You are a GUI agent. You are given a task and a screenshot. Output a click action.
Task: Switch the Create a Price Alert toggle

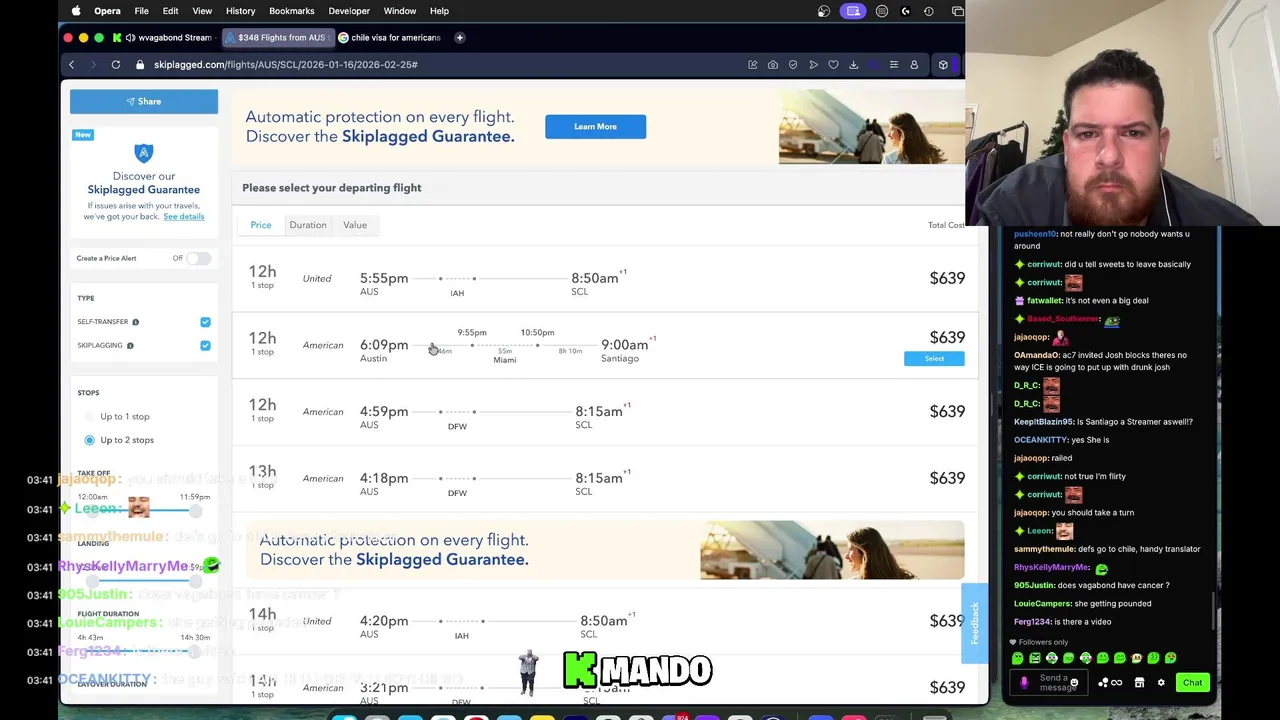[198, 258]
